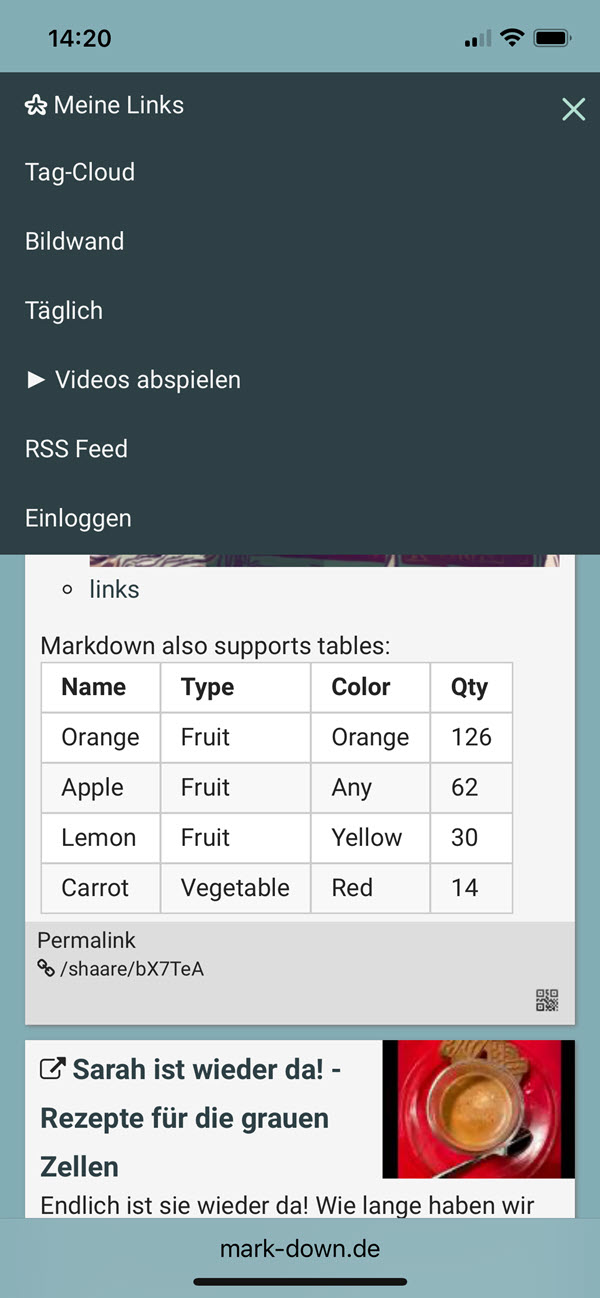Close the navigation menu with X
600x1298 pixels.
click(x=573, y=109)
